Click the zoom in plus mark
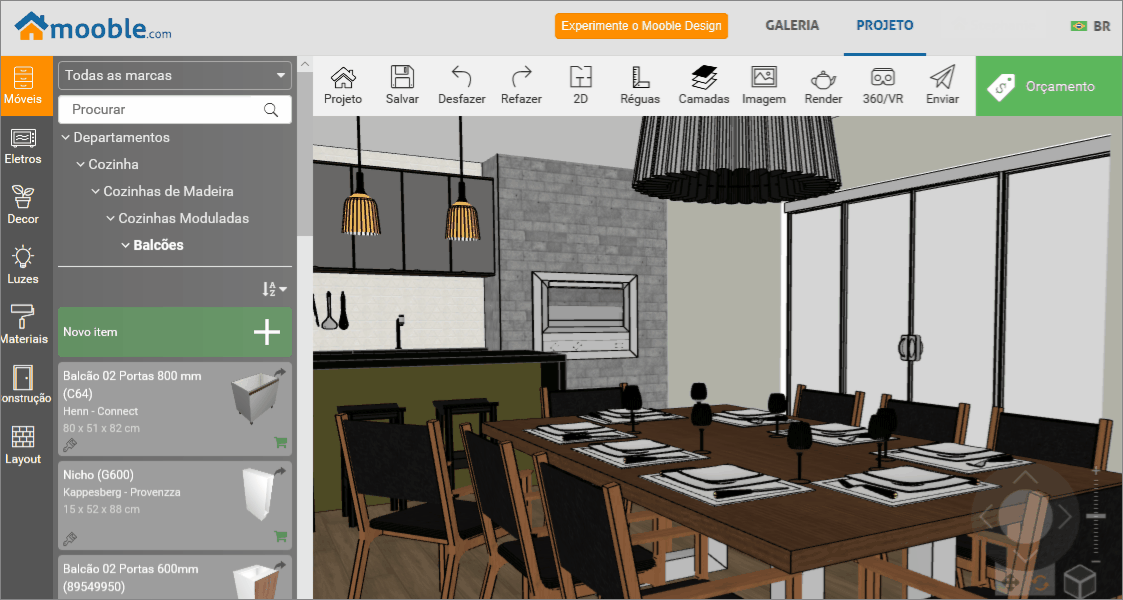 coord(1096,471)
